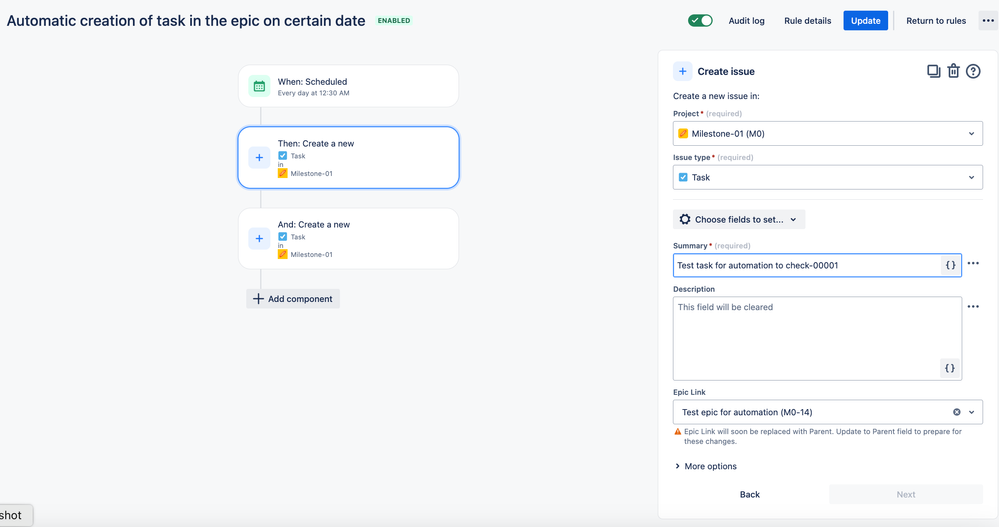Insert smart value in Description field
This screenshot has height=527, width=999.
point(949,368)
